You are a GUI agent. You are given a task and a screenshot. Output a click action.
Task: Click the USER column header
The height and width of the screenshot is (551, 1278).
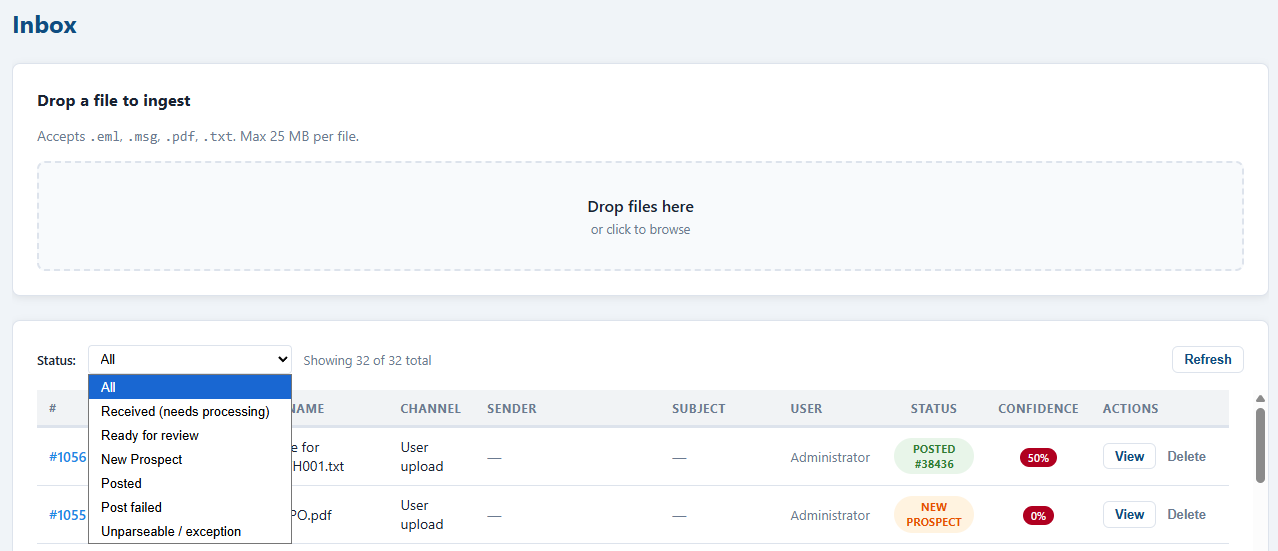click(806, 408)
